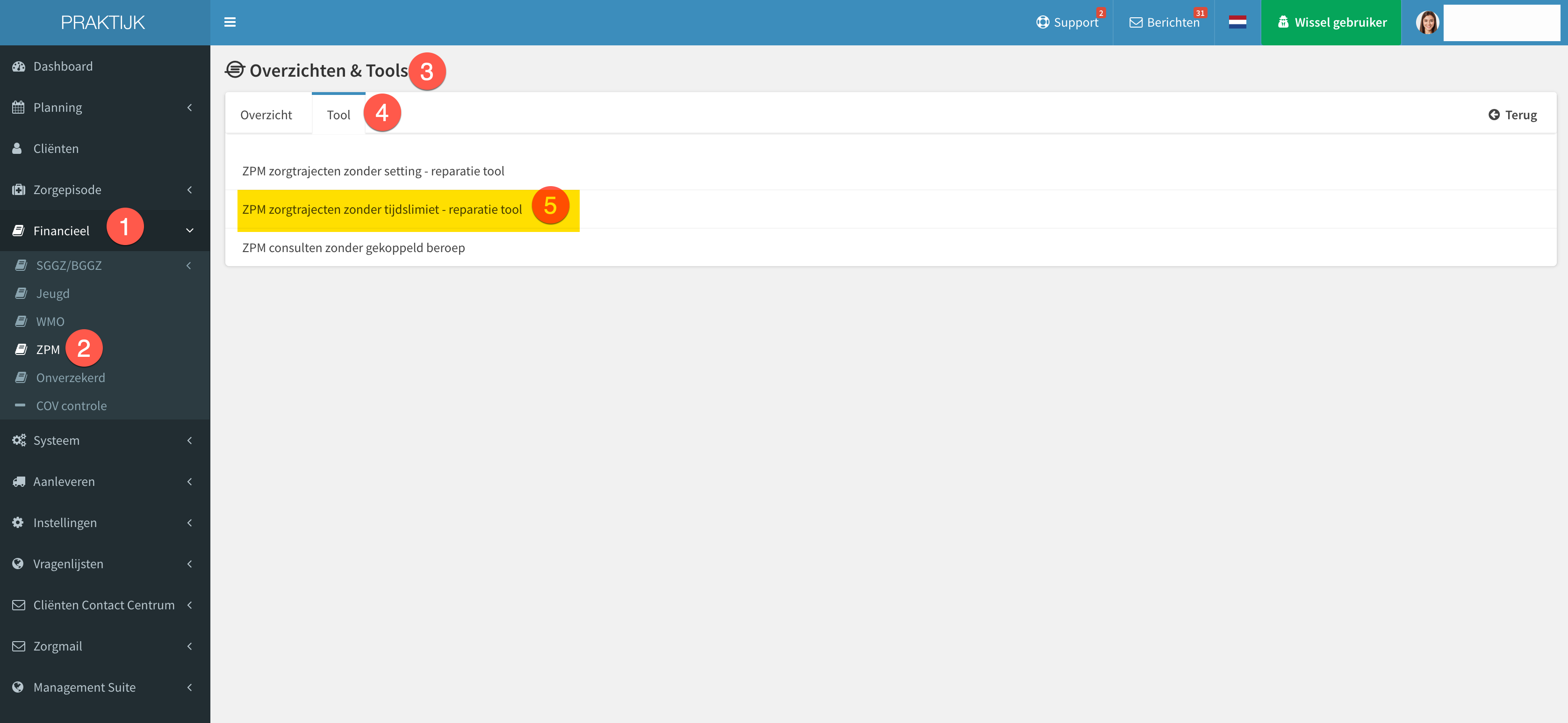The image size is (1568, 723).
Task: Click the SGGZ/BGGZ book icon
Action: point(22,265)
